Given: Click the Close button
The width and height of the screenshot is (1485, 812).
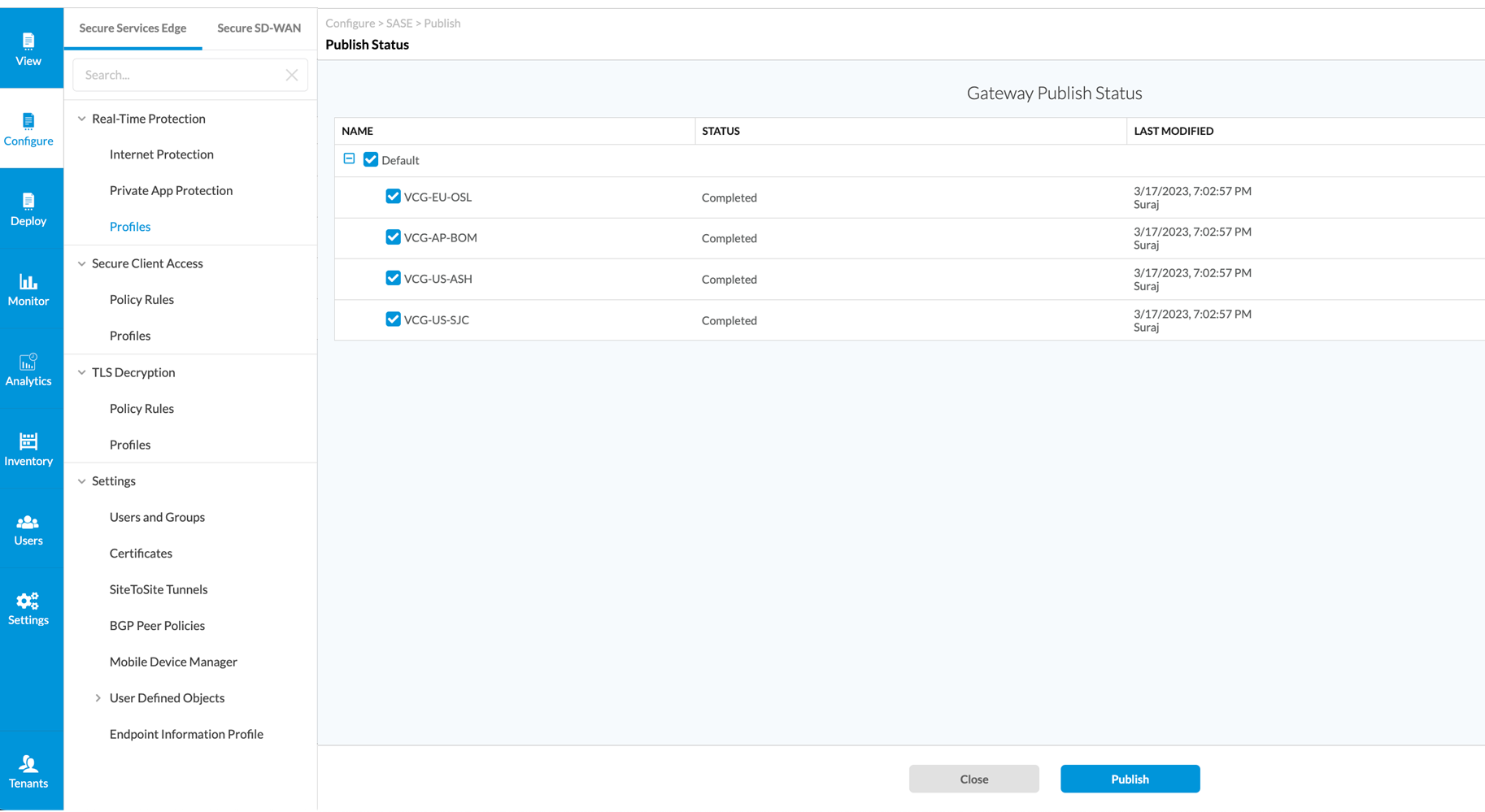Looking at the screenshot, I should point(973,778).
